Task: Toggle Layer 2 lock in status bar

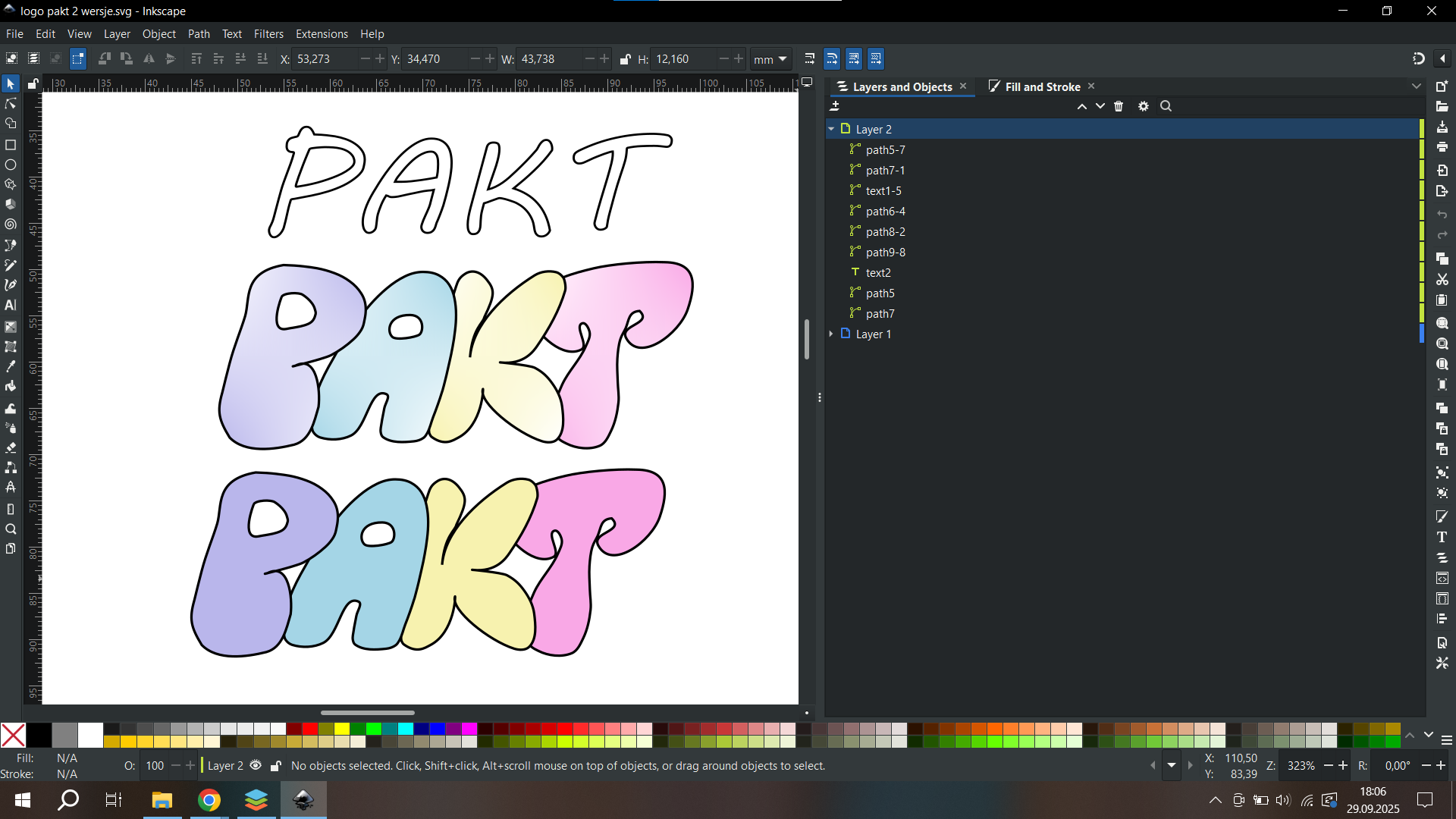Action: 276,766
